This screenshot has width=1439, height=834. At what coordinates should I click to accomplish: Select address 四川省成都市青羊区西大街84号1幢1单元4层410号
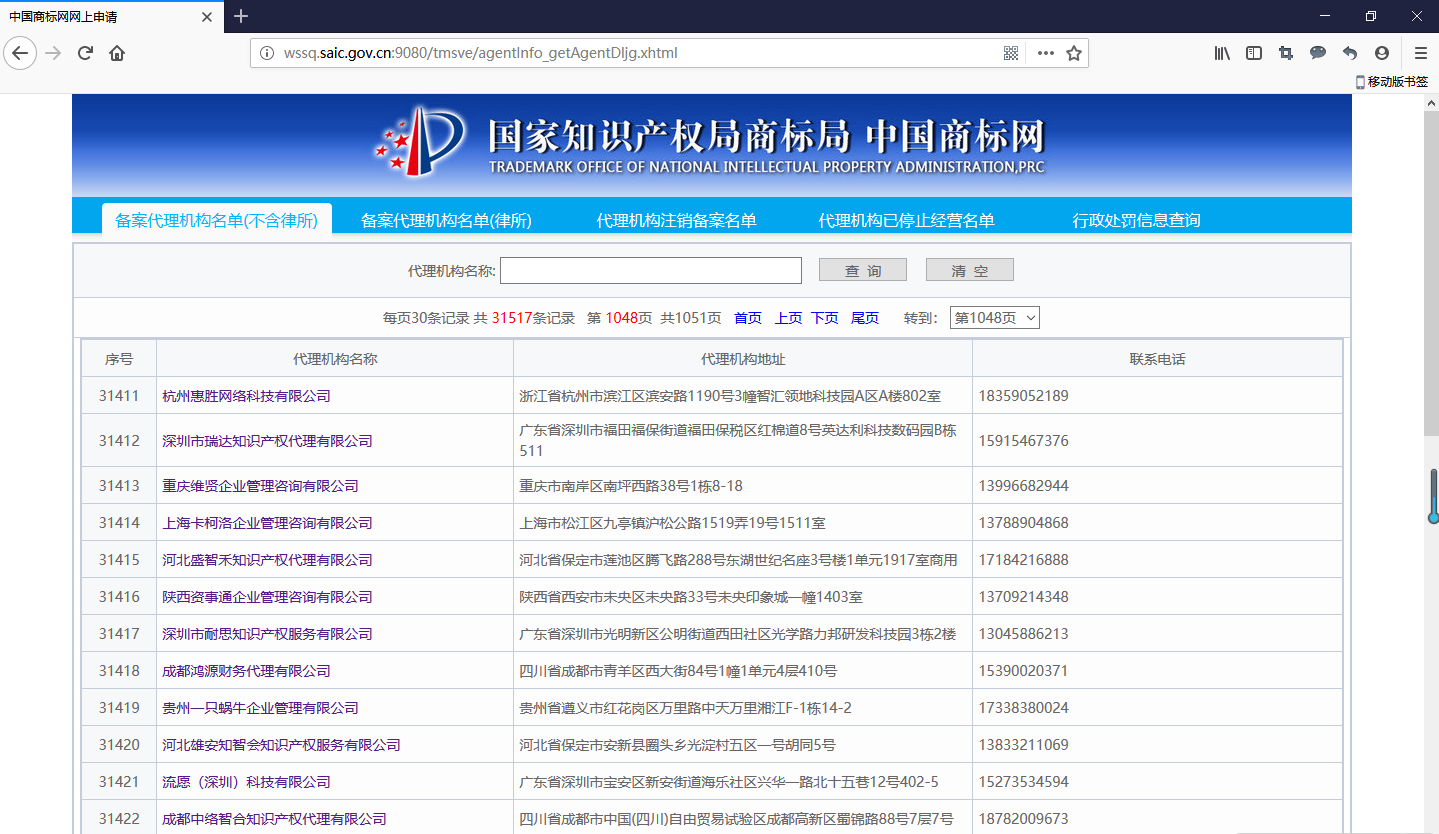pyautogui.click(x=678, y=671)
